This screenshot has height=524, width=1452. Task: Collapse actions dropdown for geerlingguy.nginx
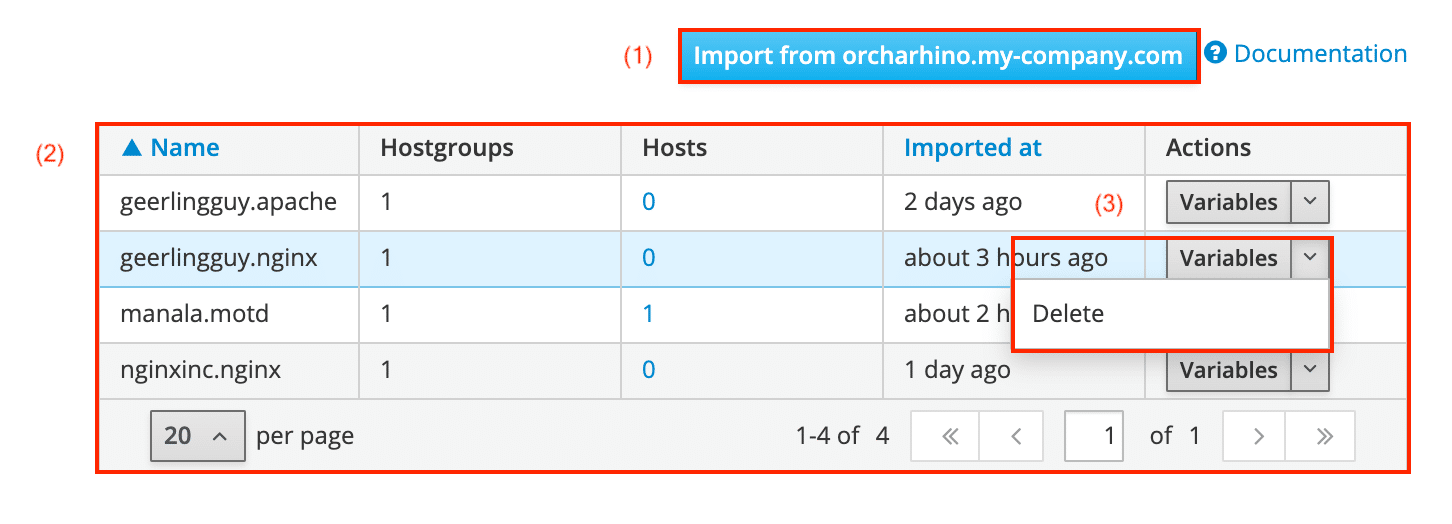click(x=1310, y=258)
